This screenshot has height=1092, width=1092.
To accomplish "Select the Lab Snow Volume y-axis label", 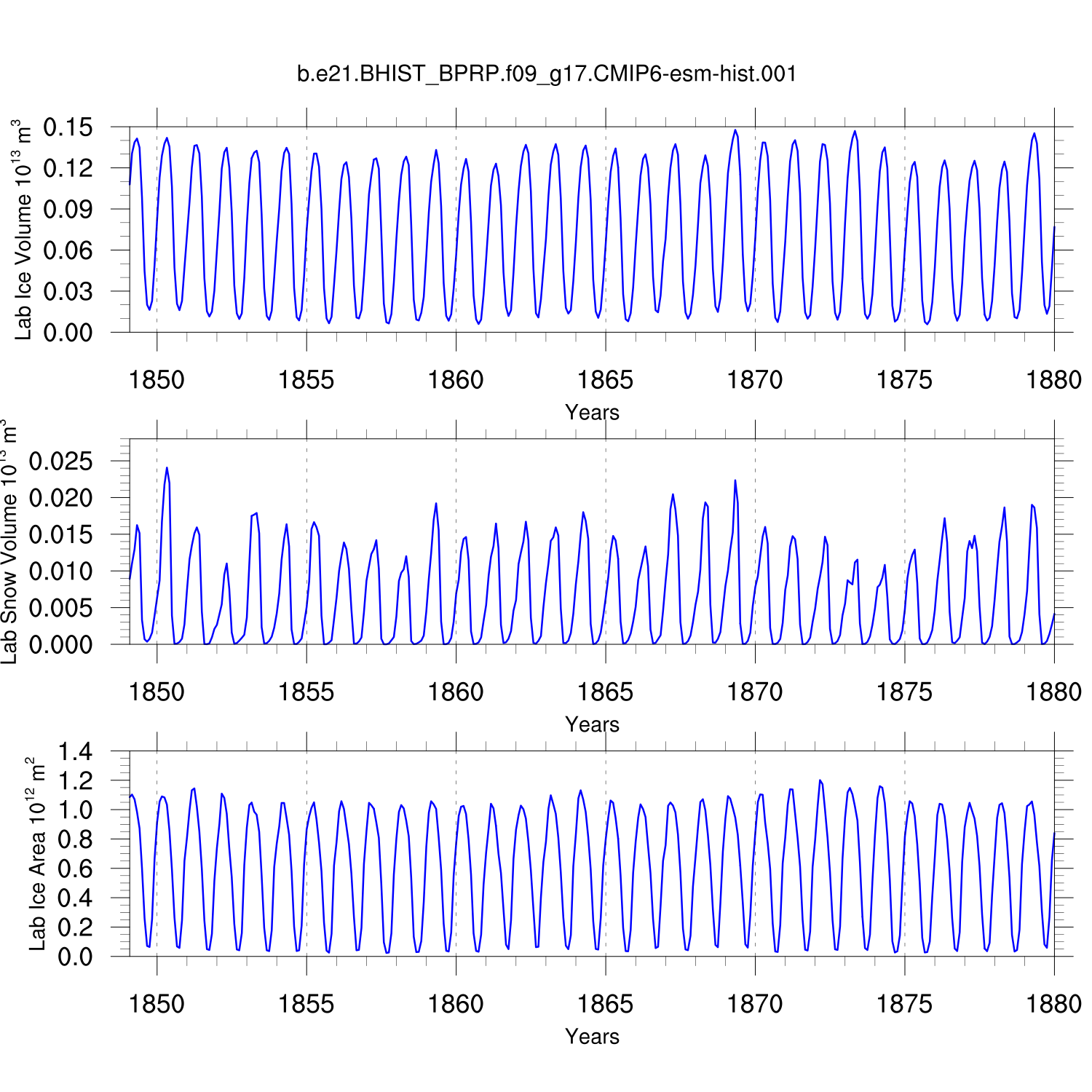I will (x=9, y=542).
